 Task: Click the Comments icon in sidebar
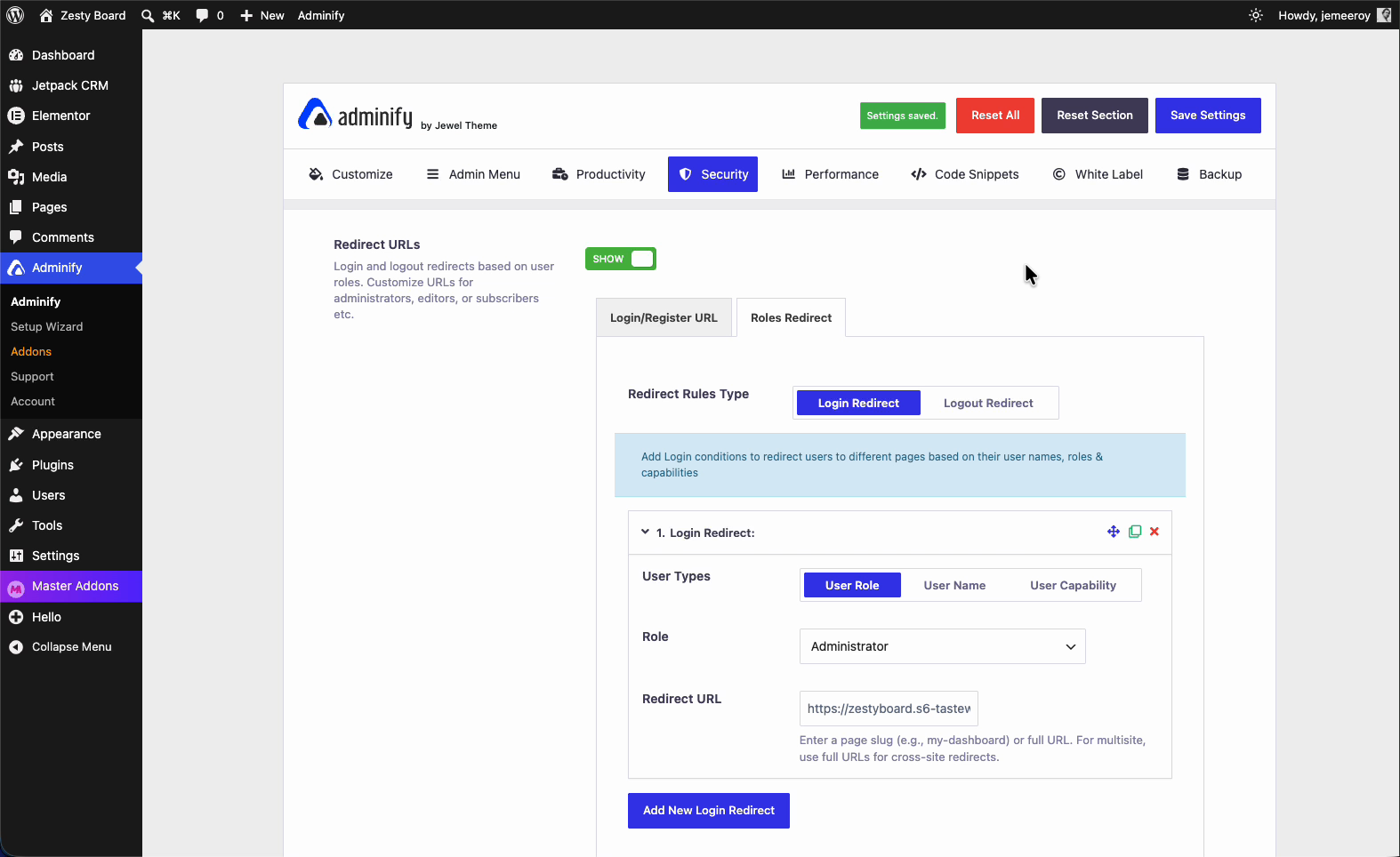[x=16, y=237]
